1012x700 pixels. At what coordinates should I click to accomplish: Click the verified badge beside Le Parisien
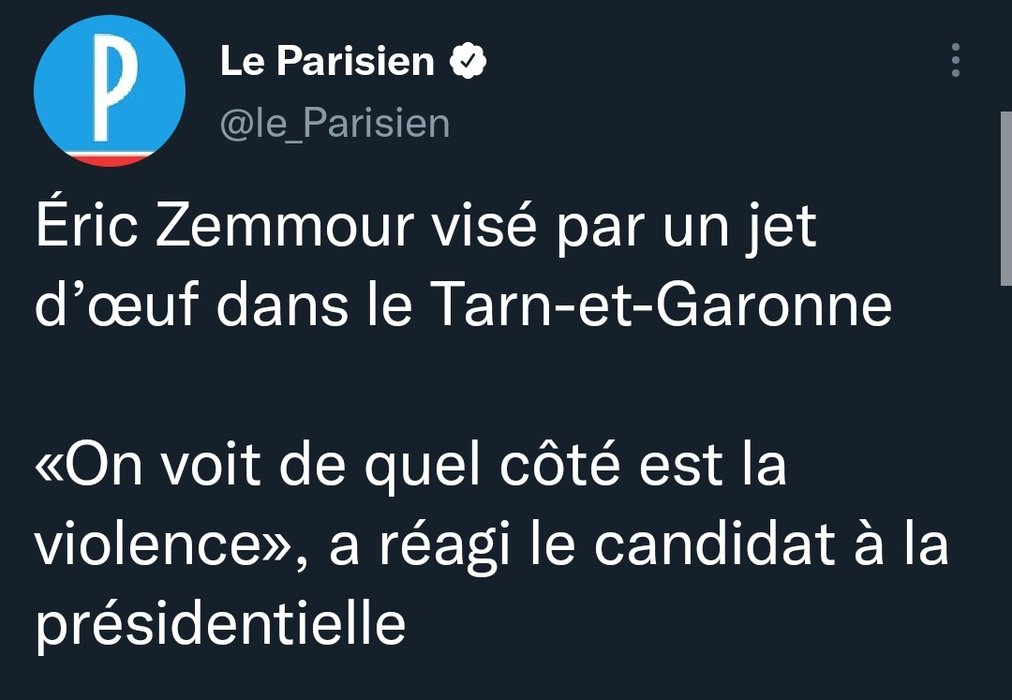pos(467,62)
